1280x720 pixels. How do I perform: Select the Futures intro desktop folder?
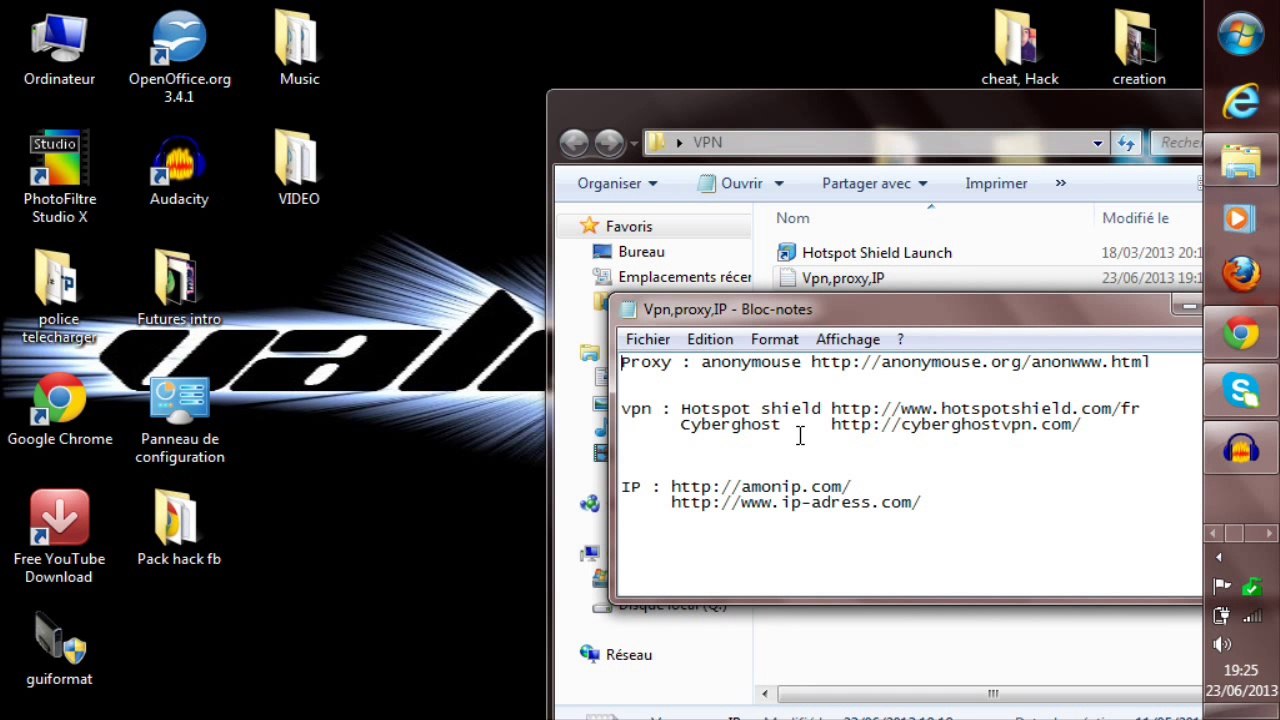(x=179, y=290)
